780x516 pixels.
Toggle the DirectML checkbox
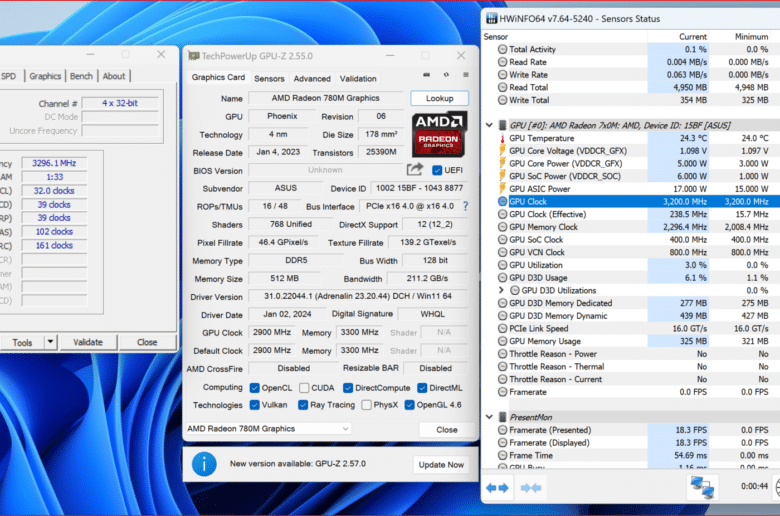pos(422,388)
